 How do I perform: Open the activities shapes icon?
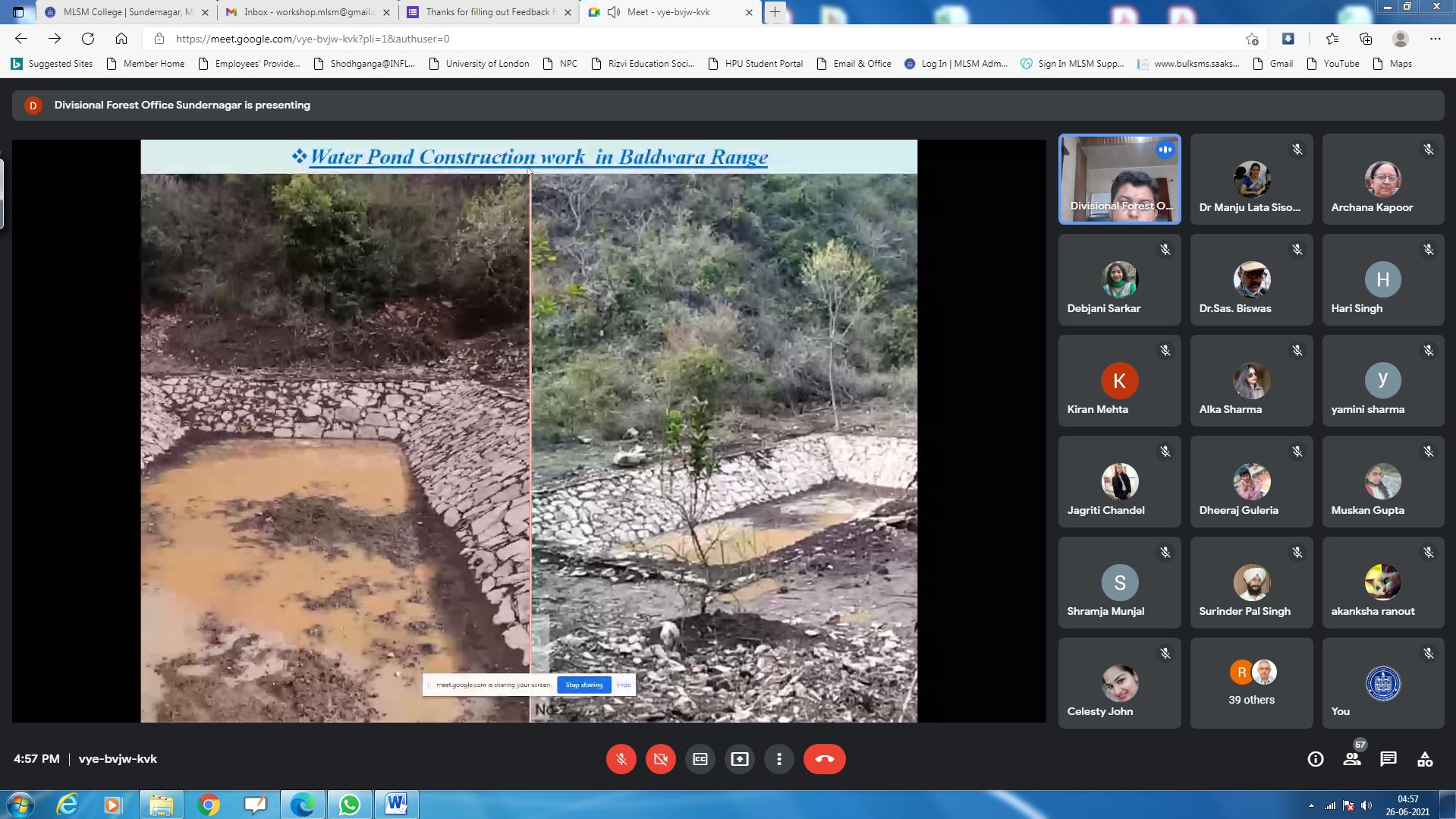pos(1424,759)
